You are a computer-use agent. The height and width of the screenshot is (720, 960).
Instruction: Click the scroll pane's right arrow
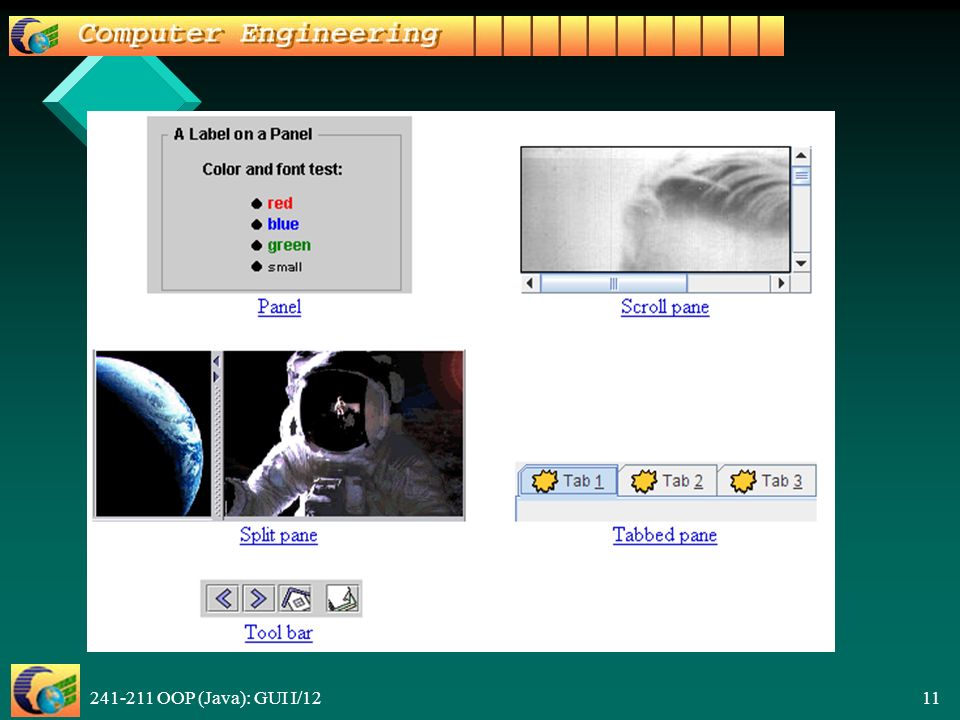[780, 283]
